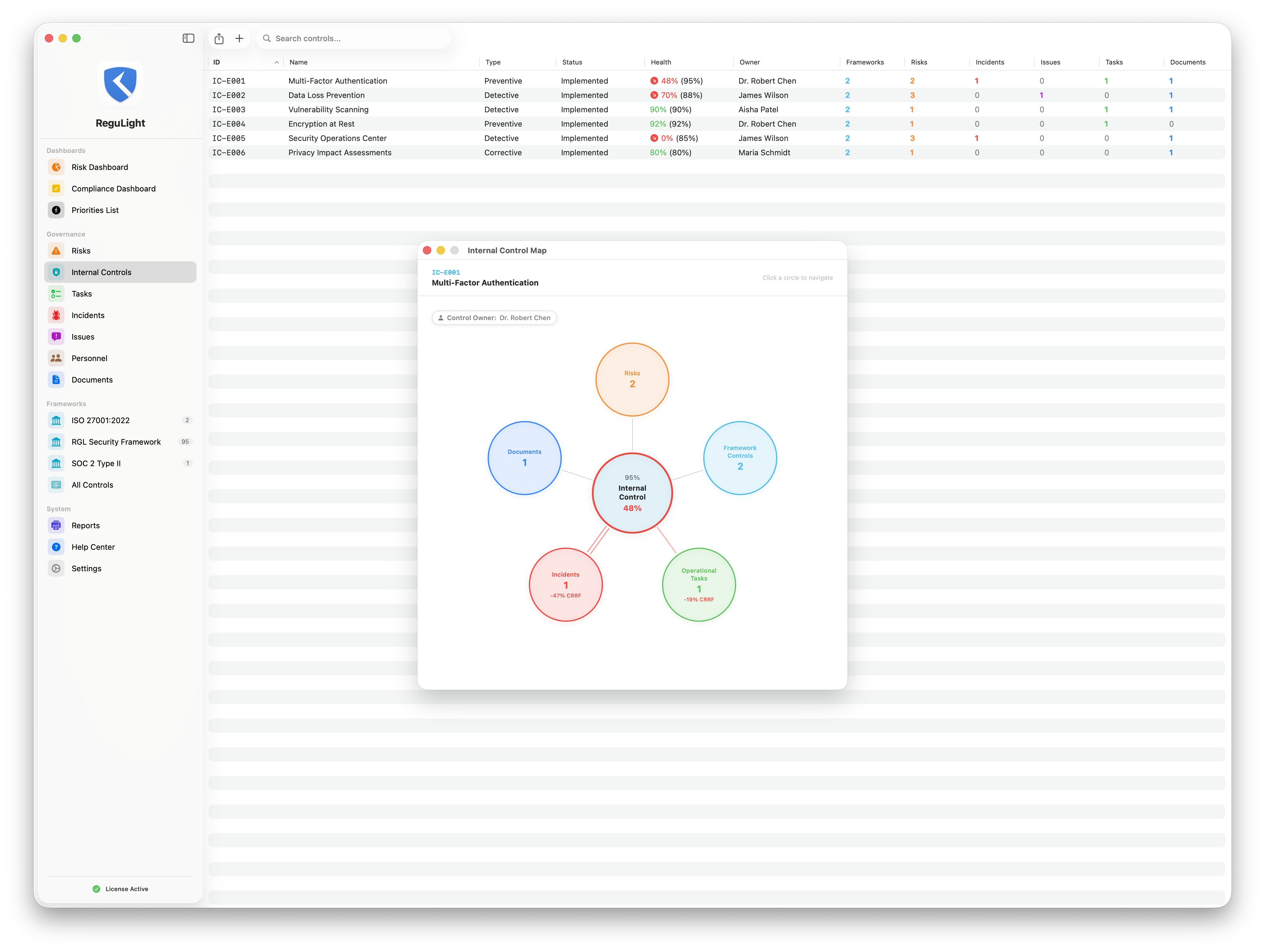
Task: Click the Health column header
Action: 661,62
